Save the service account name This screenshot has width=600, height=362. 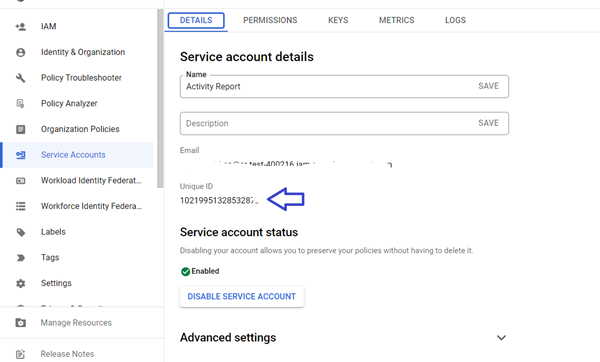point(488,86)
